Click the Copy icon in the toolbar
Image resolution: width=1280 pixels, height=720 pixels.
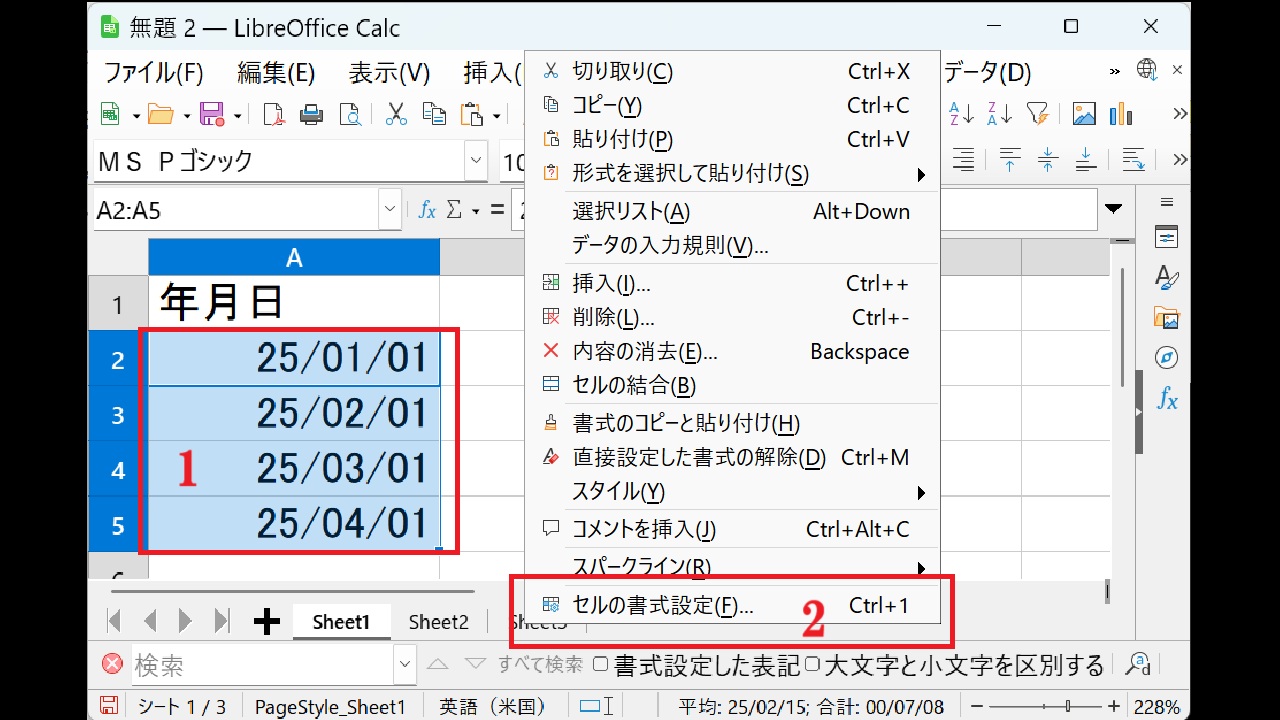pos(434,115)
